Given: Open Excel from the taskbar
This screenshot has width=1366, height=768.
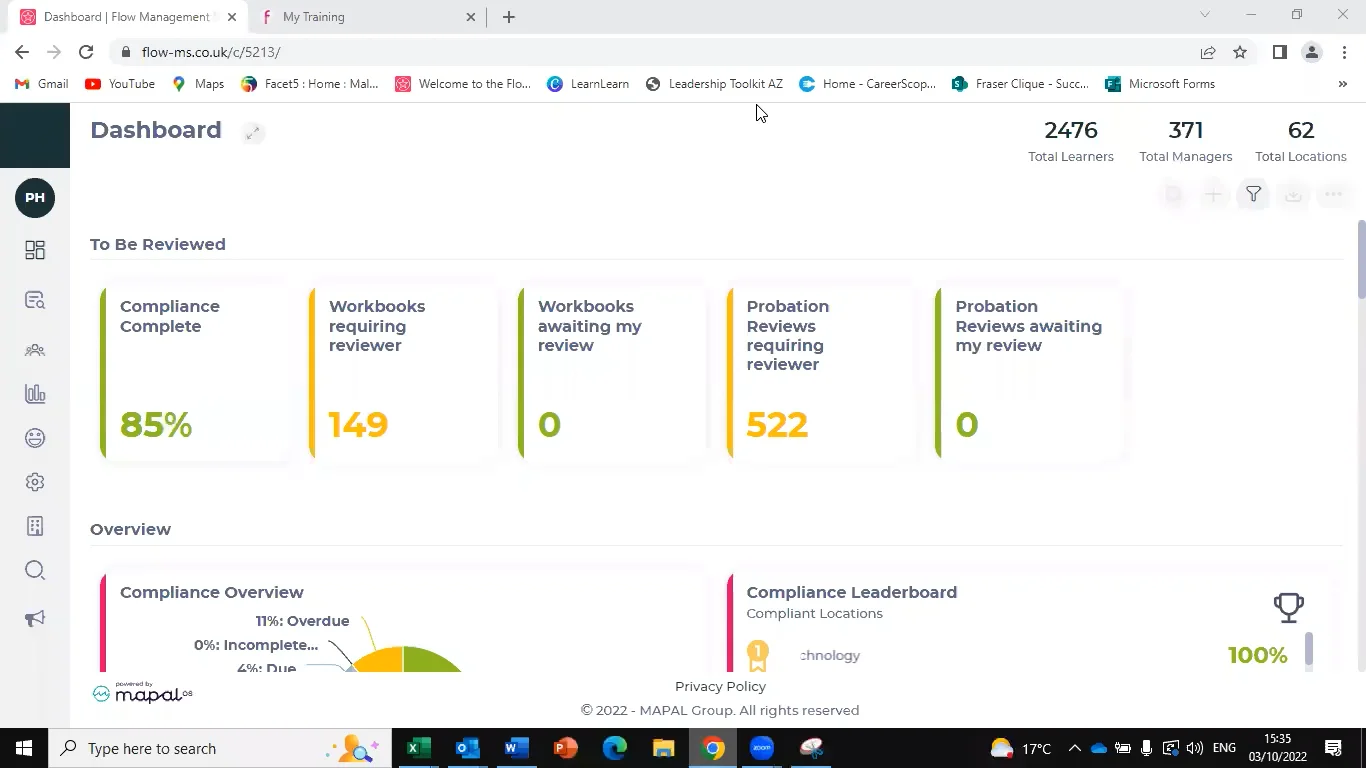Looking at the screenshot, I should click(418, 748).
